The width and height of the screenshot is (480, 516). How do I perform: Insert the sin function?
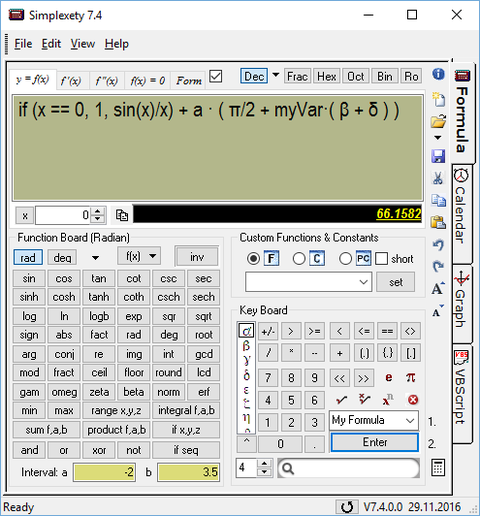point(29,278)
